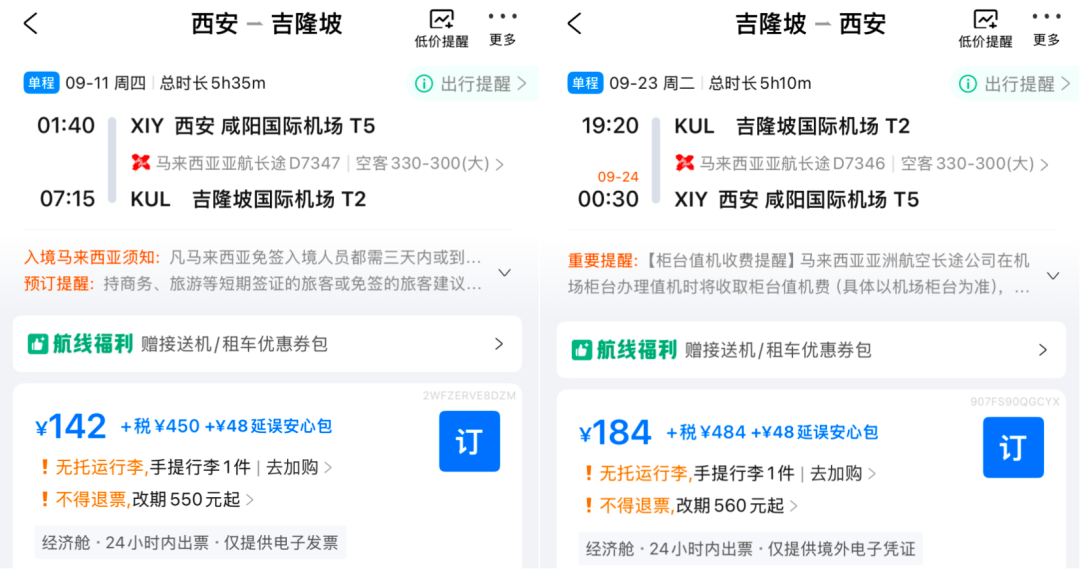Tap tax info +税¥450
The height and width of the screenshot is (569, 1080).
(160, 426)
